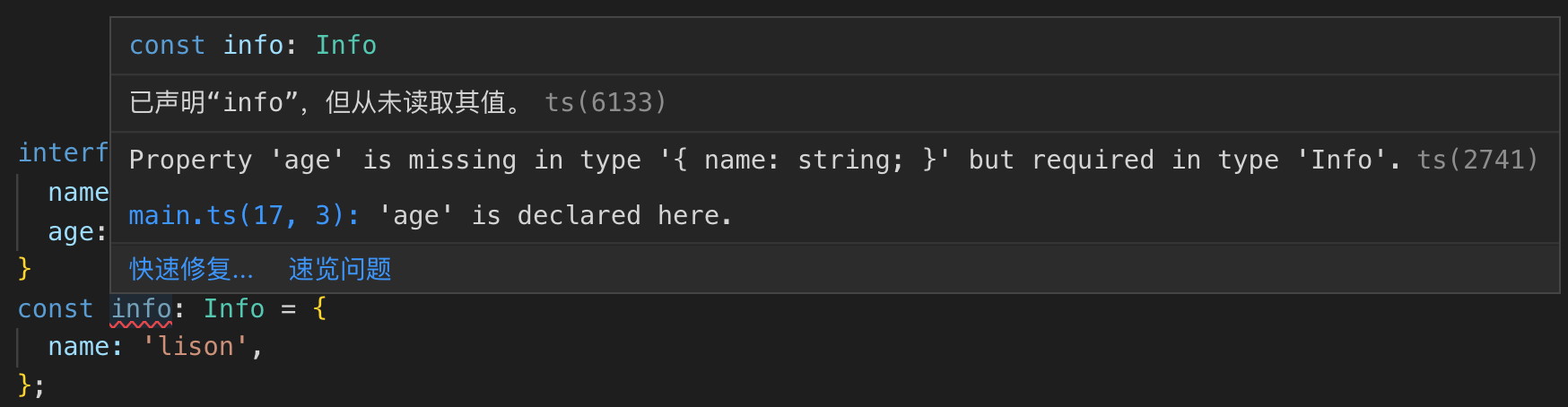Click the green "Info" type in hover header
This screenshot has width=1568, height=407.
point(345,45)
